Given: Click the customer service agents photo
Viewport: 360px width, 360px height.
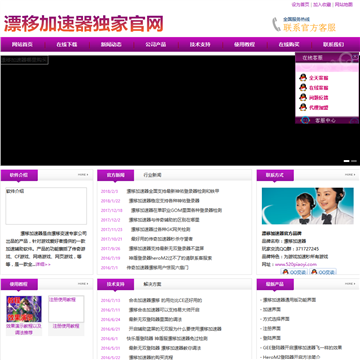Looking at the screenshot, I should pyautogui.click(x=308, y=206).
